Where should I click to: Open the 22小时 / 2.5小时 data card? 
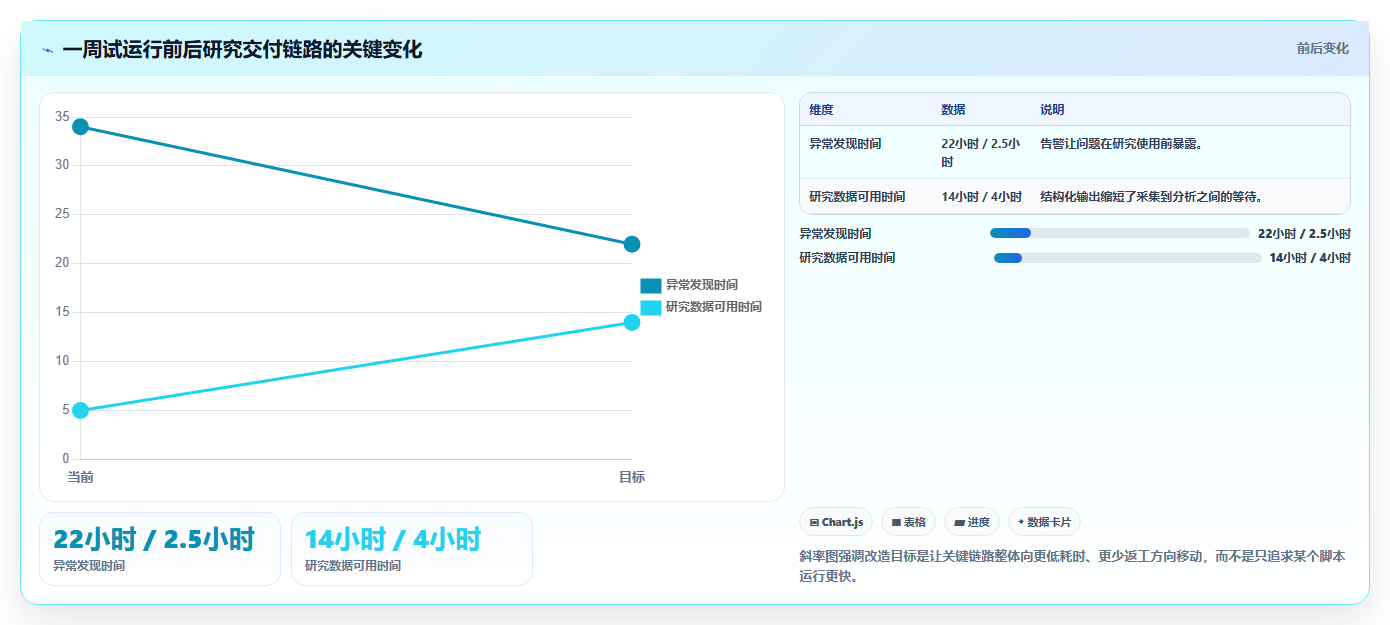[x=160, y=549]
